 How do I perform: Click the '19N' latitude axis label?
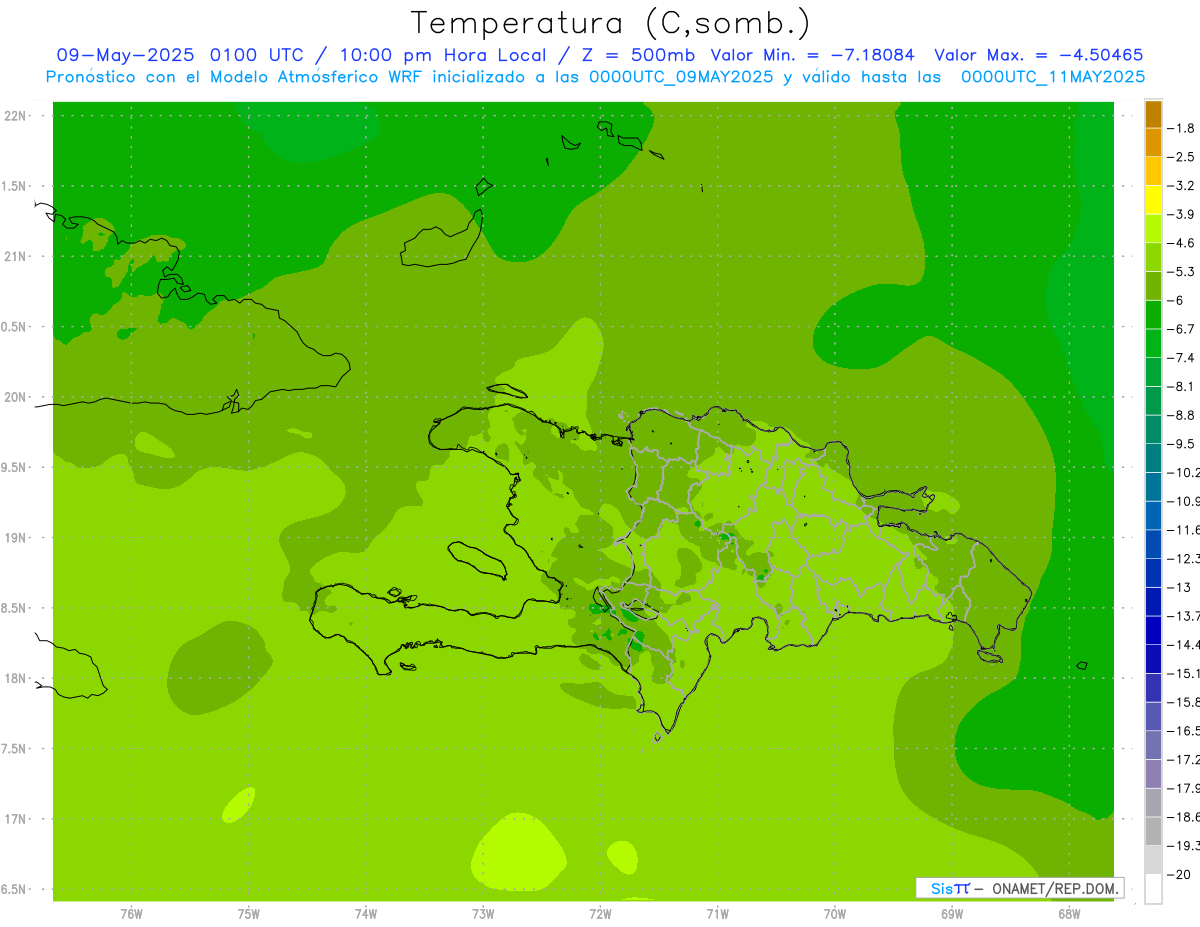click(x=15, y=538)
